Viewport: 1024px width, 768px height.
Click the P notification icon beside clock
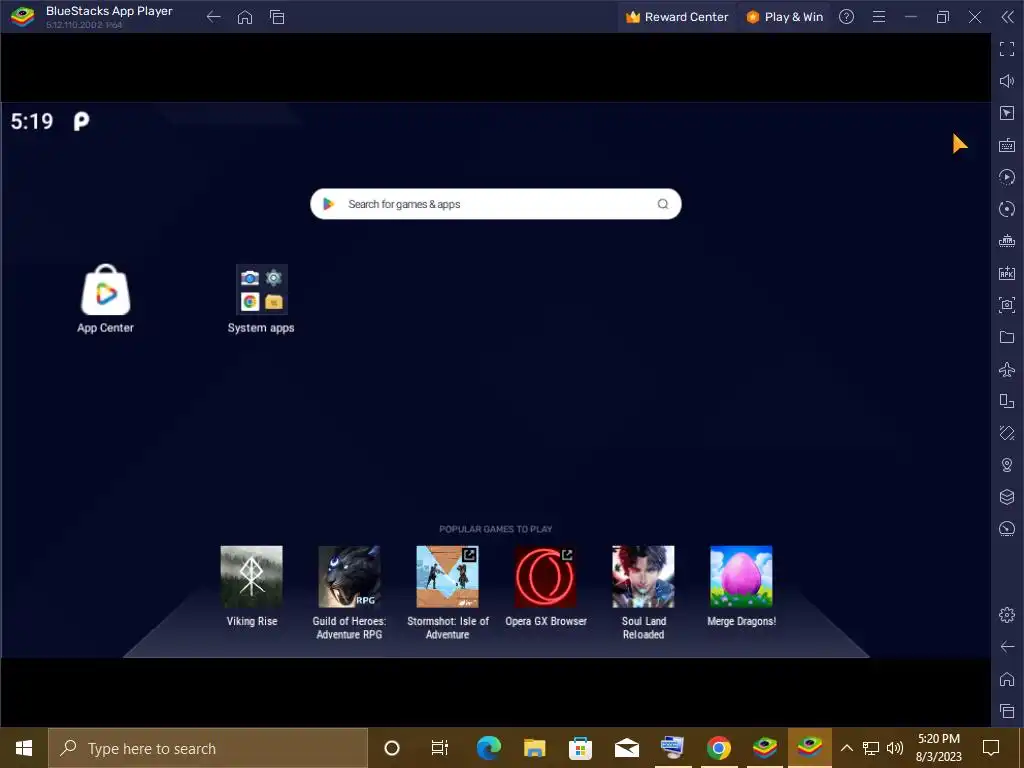[x=81, y=121]
